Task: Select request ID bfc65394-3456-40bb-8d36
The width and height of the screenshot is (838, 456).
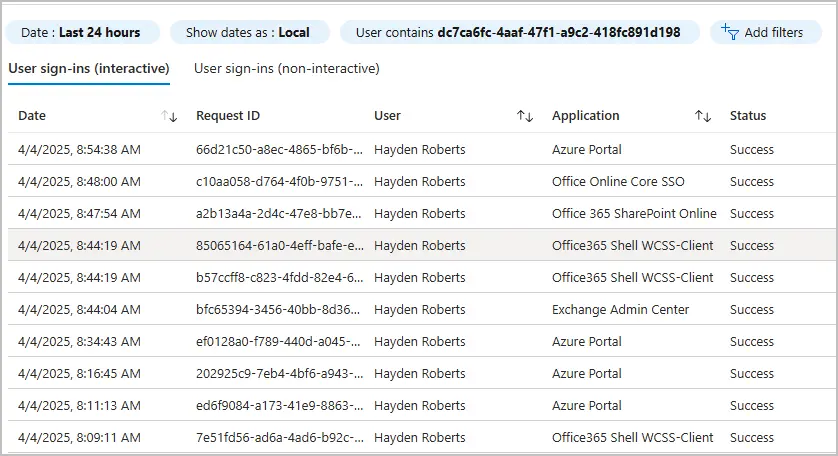Action: pos(278,310)
